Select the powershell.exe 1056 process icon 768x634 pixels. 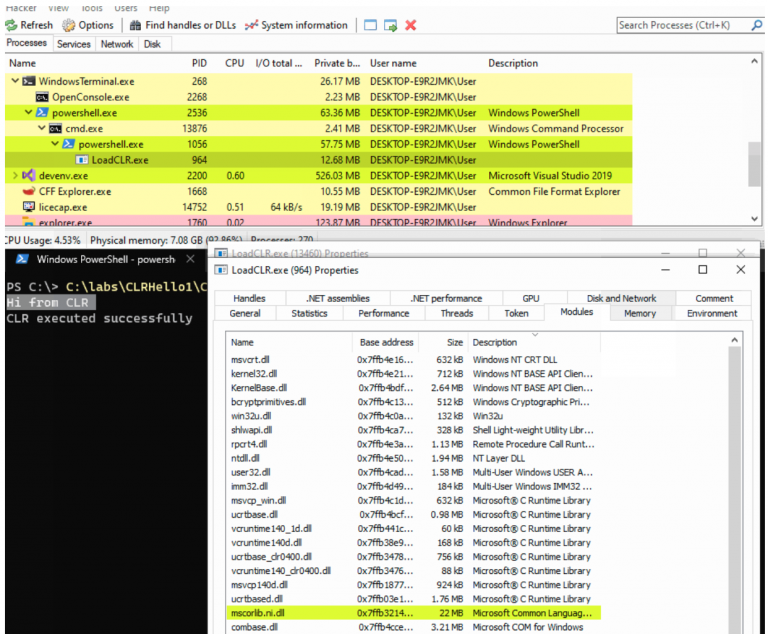click(69, 144)
